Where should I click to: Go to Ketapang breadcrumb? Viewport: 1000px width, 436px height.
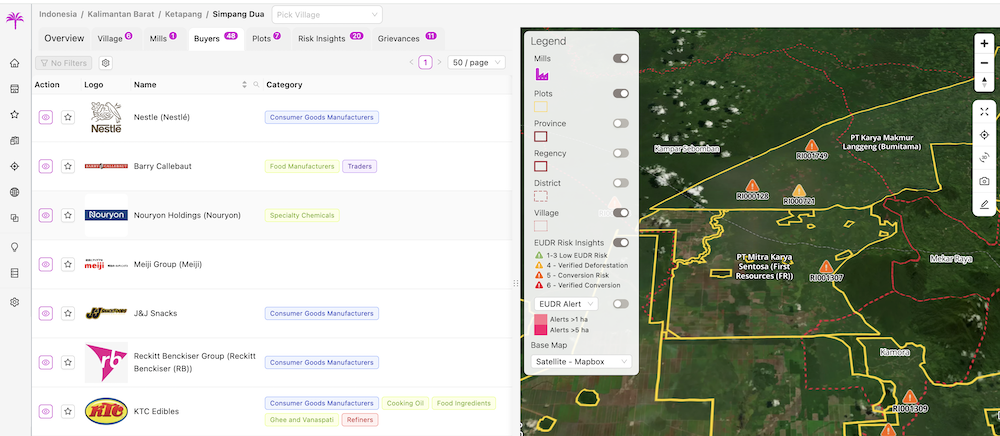click(183, 14)
